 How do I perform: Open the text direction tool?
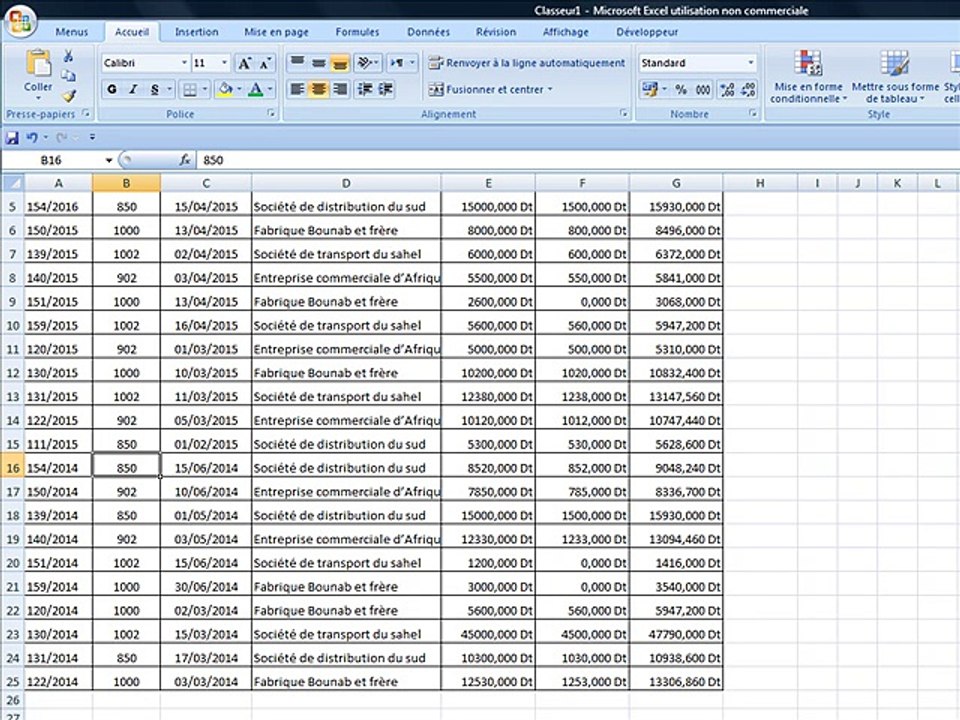tap(403, 62)
